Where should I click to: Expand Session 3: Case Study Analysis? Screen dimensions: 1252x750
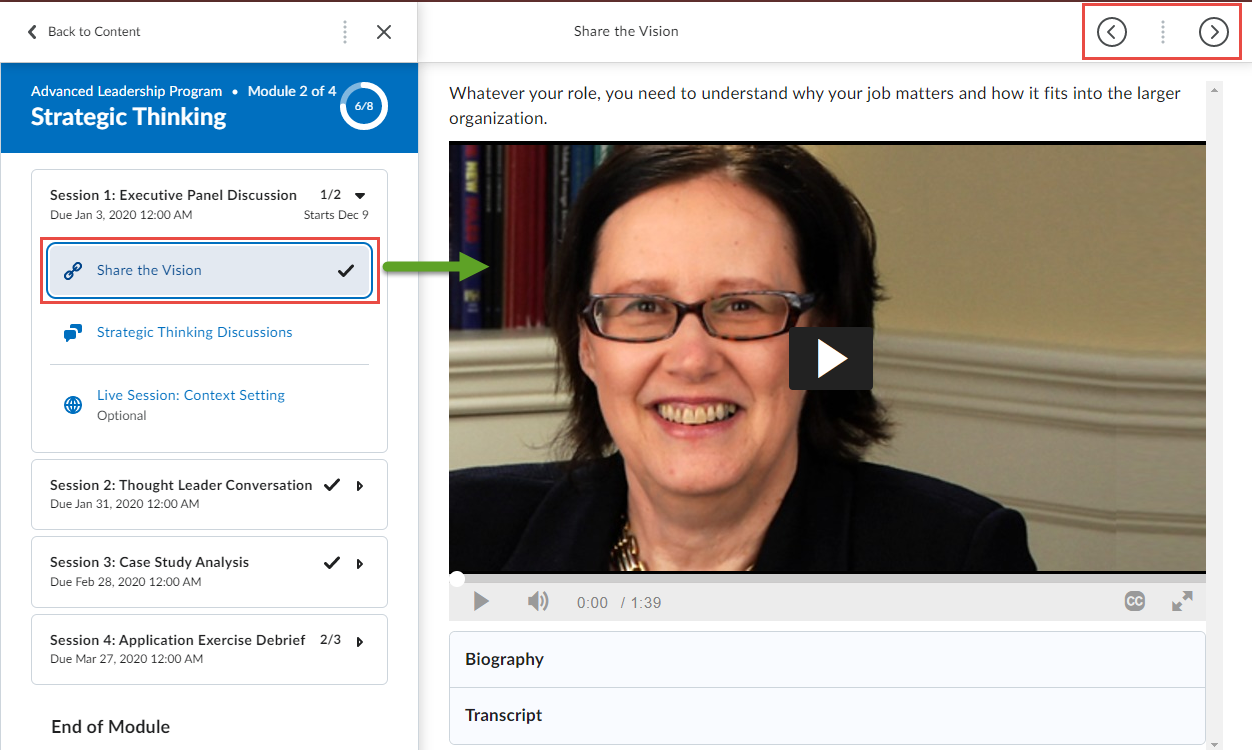(x=360, y=564)
